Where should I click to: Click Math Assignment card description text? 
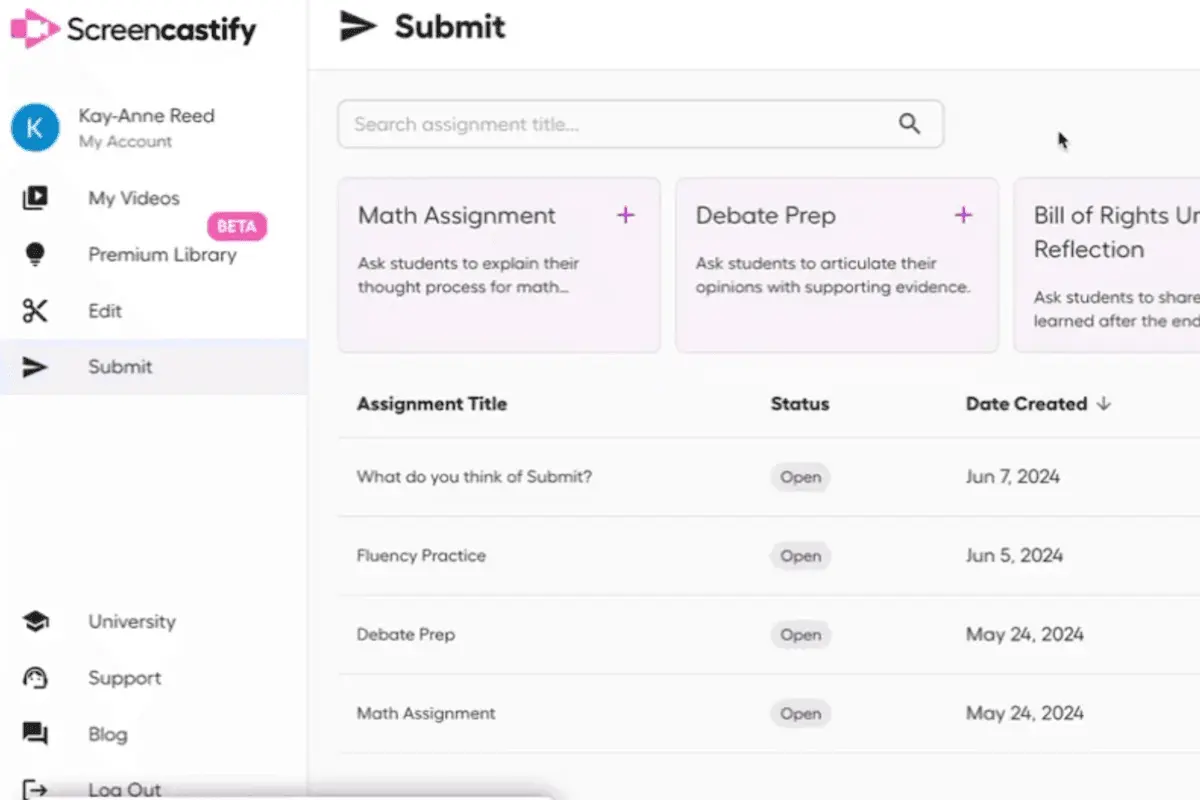pyautogui.click(x=469, y=276)
